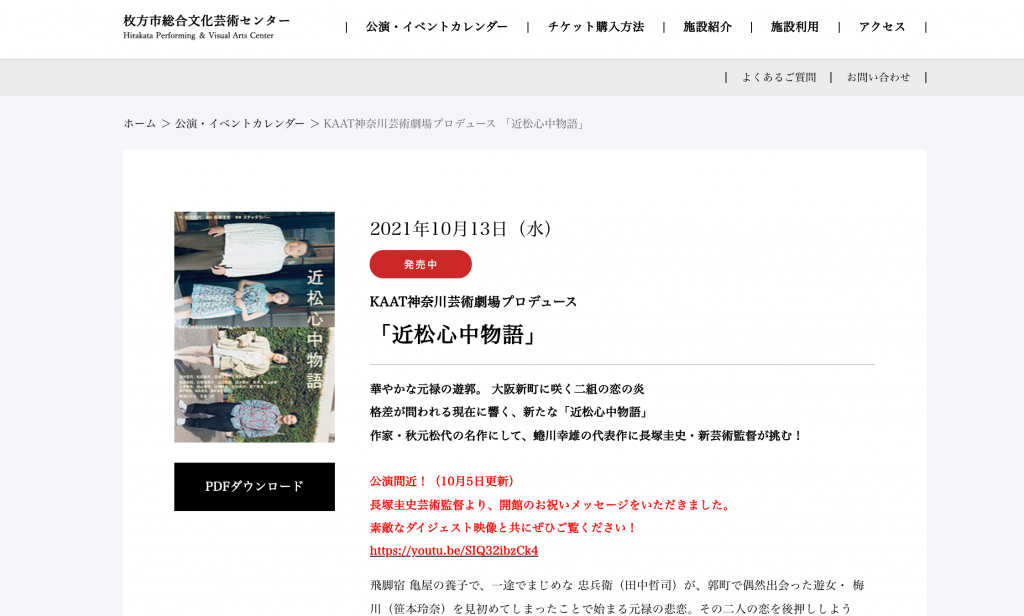Open the 施設利用 navigation item

(x=794, y=27)
